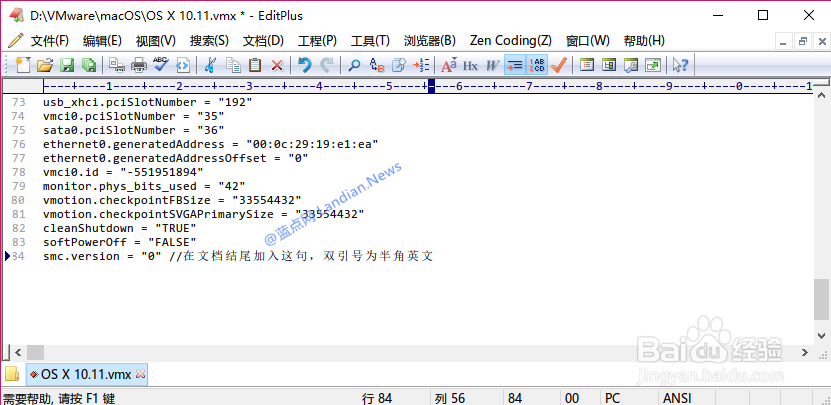
Task: Click the Find in Files icon
Action: (399, 65)
